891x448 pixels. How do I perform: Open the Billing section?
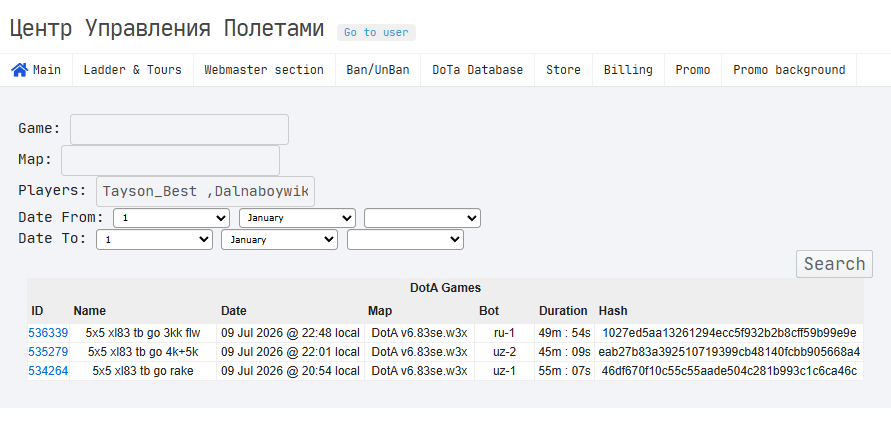coord(628,70)
